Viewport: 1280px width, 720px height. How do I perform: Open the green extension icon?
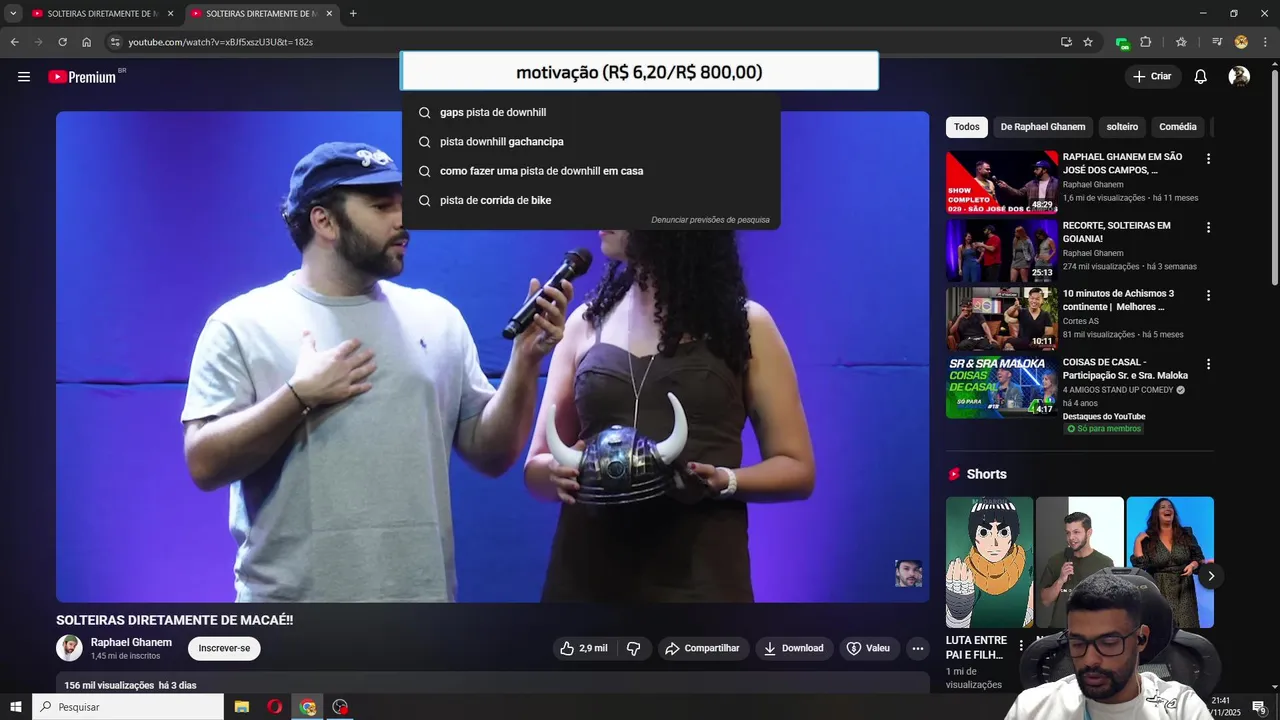click(x=1122, y=43)
